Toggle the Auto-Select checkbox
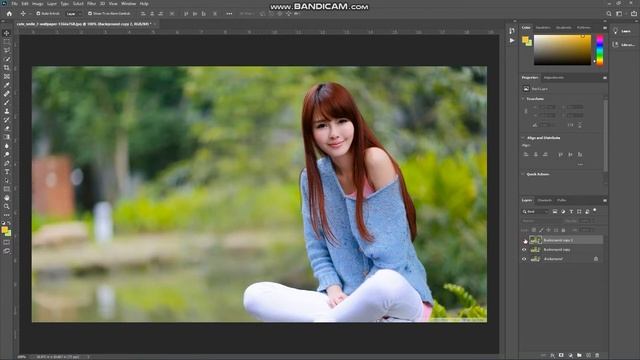640x360 pixels. (38, 13)
